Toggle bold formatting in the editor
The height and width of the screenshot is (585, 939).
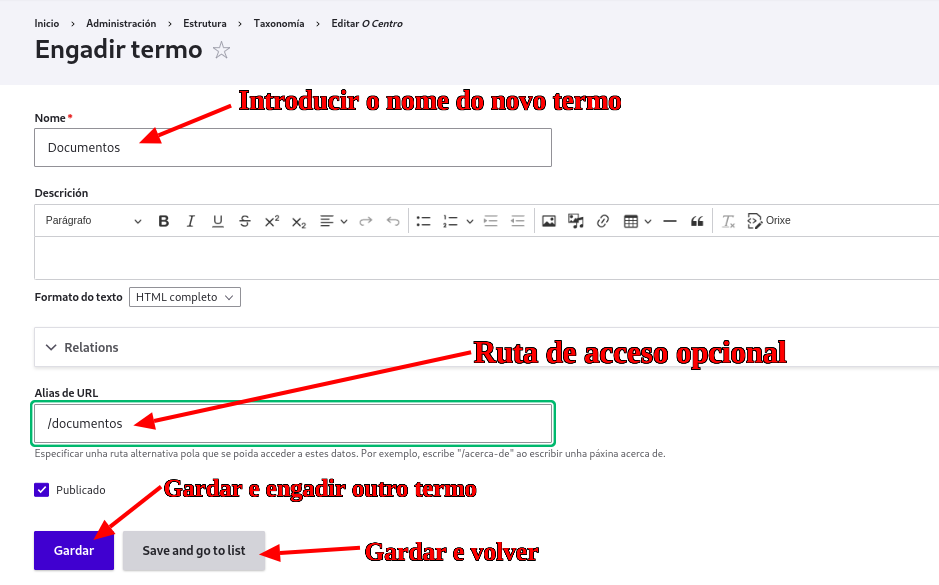[164, 221]
